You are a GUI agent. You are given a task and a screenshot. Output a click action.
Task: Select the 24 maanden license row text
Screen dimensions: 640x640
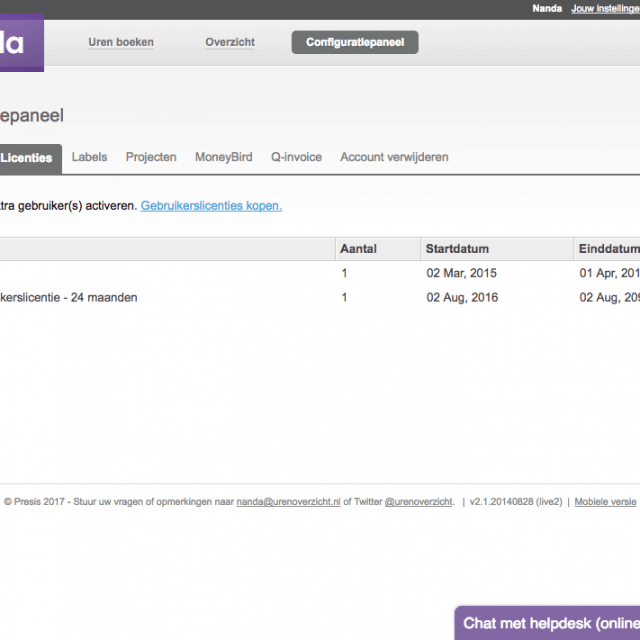pyautogui.click(x=69, y=298)
